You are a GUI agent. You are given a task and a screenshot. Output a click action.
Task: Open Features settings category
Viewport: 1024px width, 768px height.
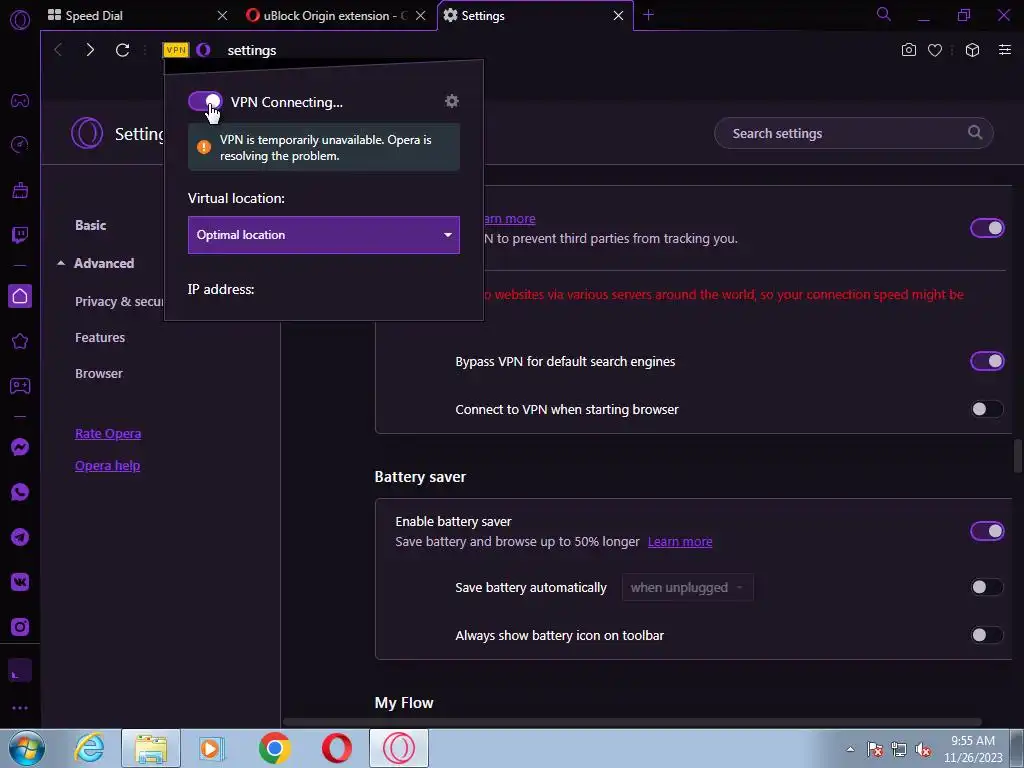tap(100, 338)
